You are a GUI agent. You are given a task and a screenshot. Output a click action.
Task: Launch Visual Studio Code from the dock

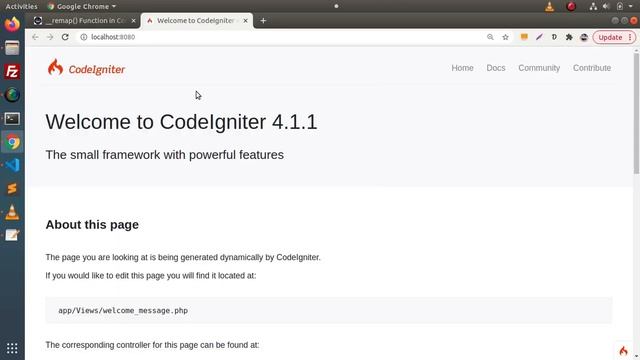(12, 165)
